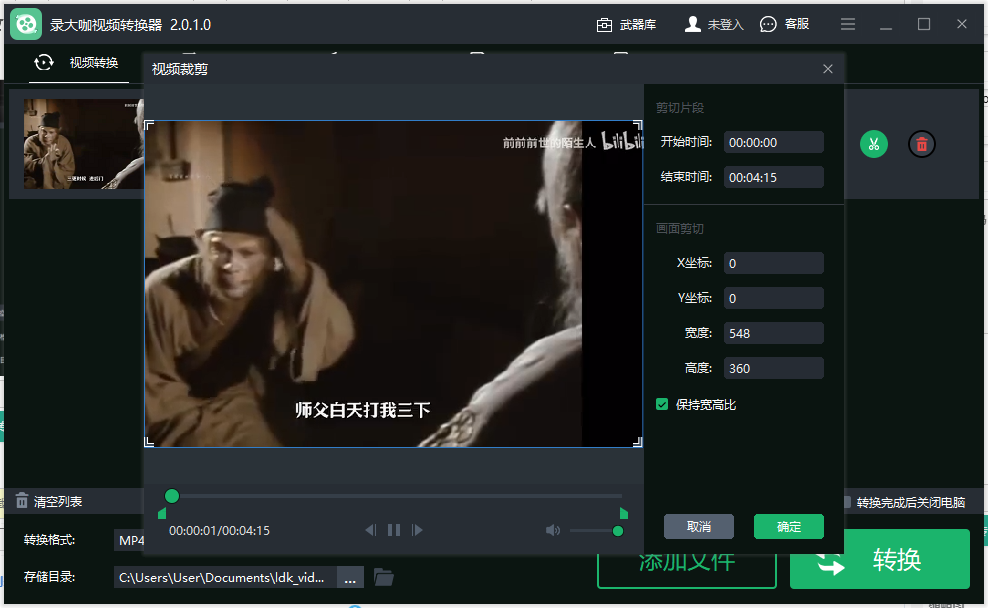
Task: Pause the video playback
Action: coord(394,530)
